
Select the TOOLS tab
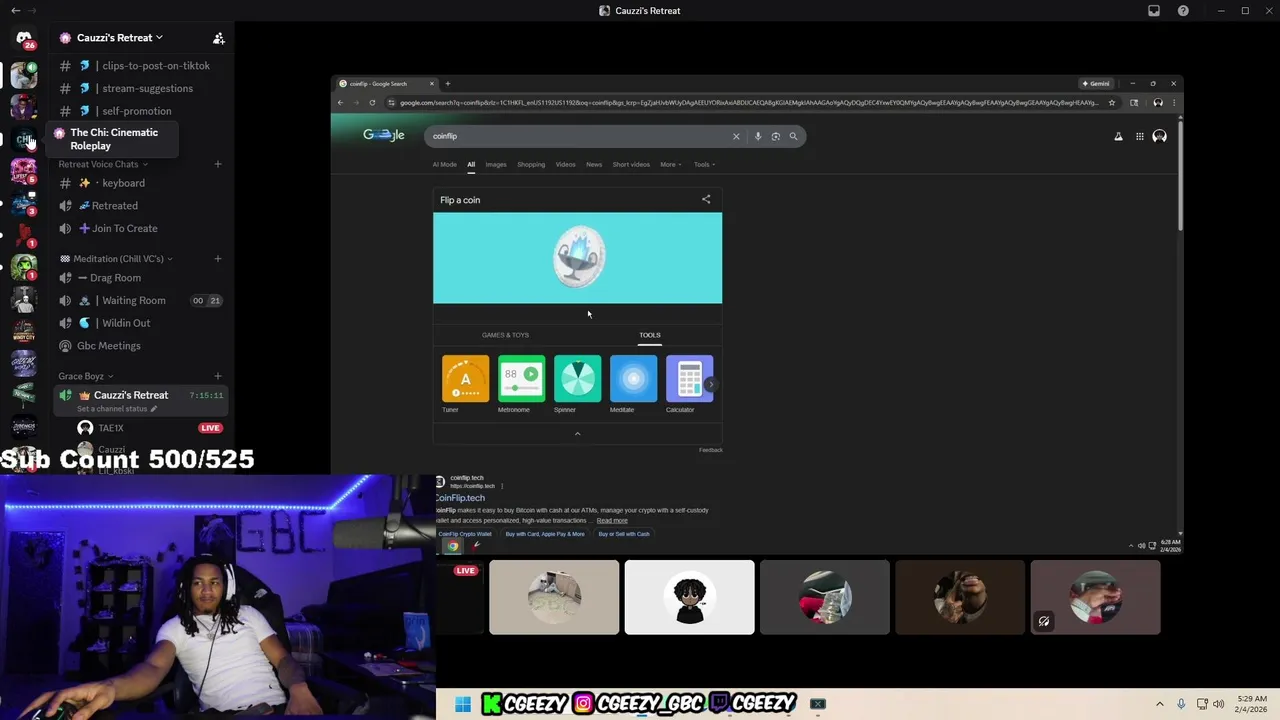coord(650,335)
